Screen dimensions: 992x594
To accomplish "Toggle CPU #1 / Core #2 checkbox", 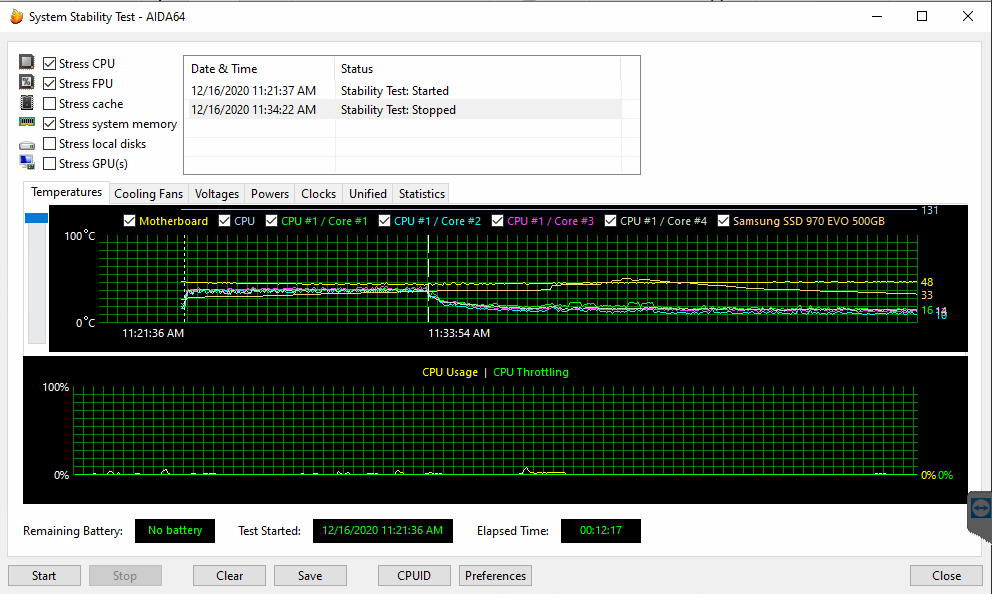I will pos(384,221).
